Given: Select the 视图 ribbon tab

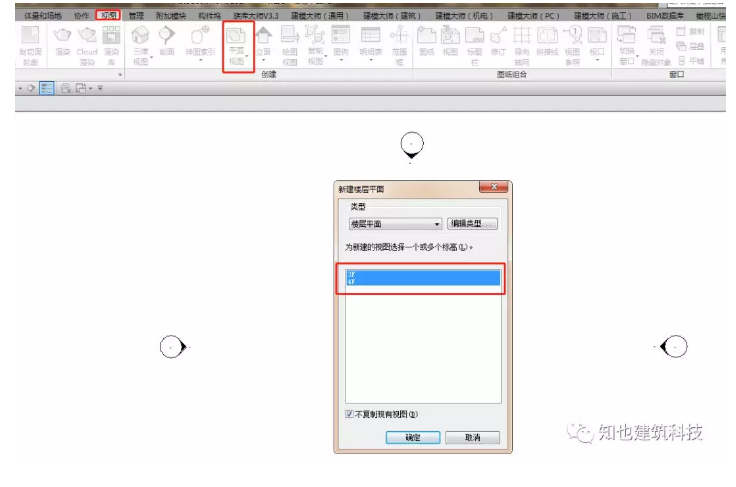Looking at the screenshot, I should pyautogui.click(x=108, y=15).
